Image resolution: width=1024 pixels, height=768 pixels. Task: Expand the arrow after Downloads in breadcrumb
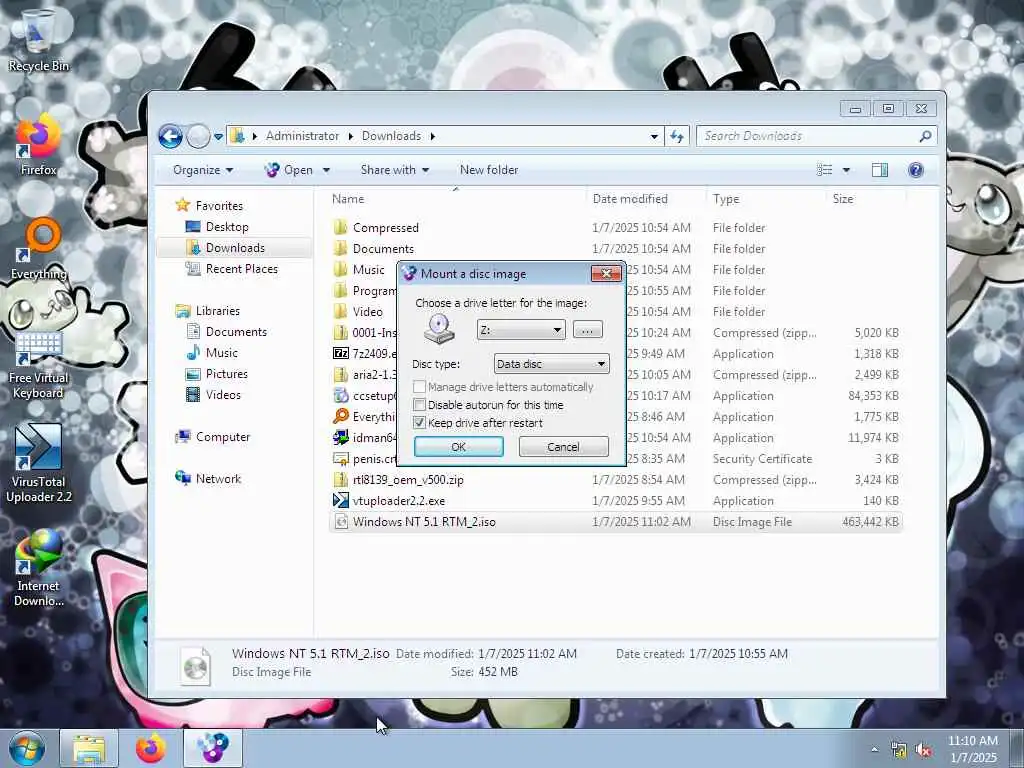pos(432,136)
